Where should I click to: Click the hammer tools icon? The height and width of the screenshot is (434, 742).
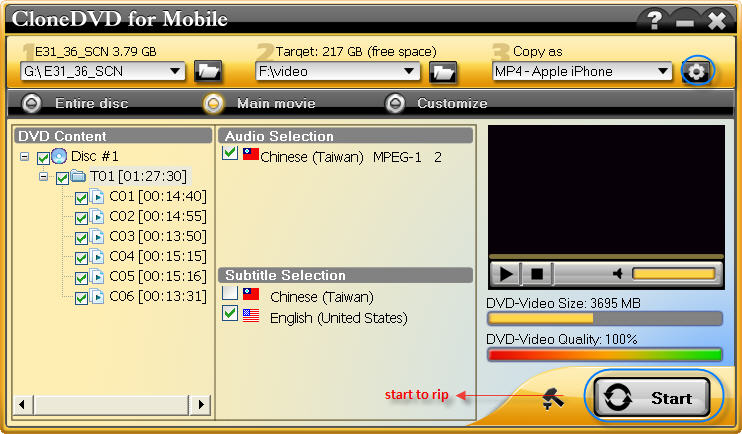(x=552, y=399)
